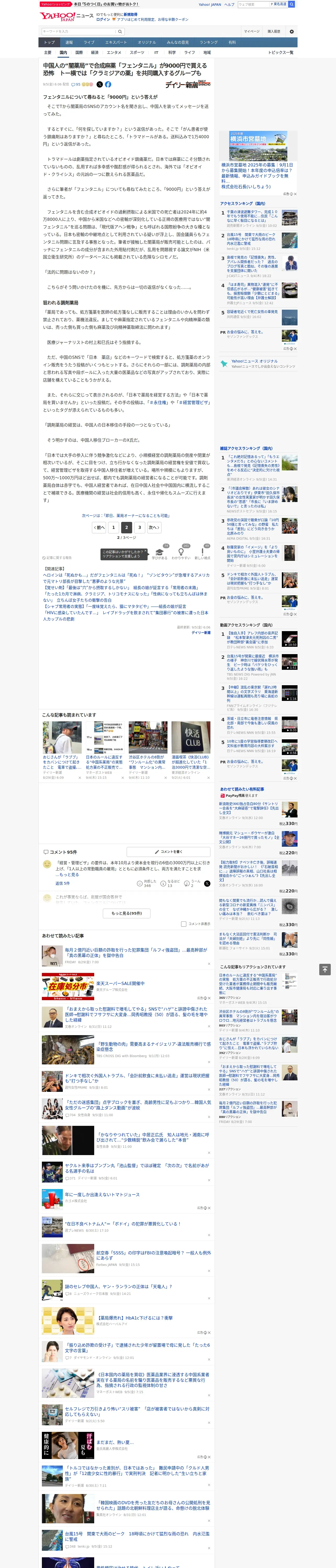Select the トップ navigation tab

tap(49, 42)
